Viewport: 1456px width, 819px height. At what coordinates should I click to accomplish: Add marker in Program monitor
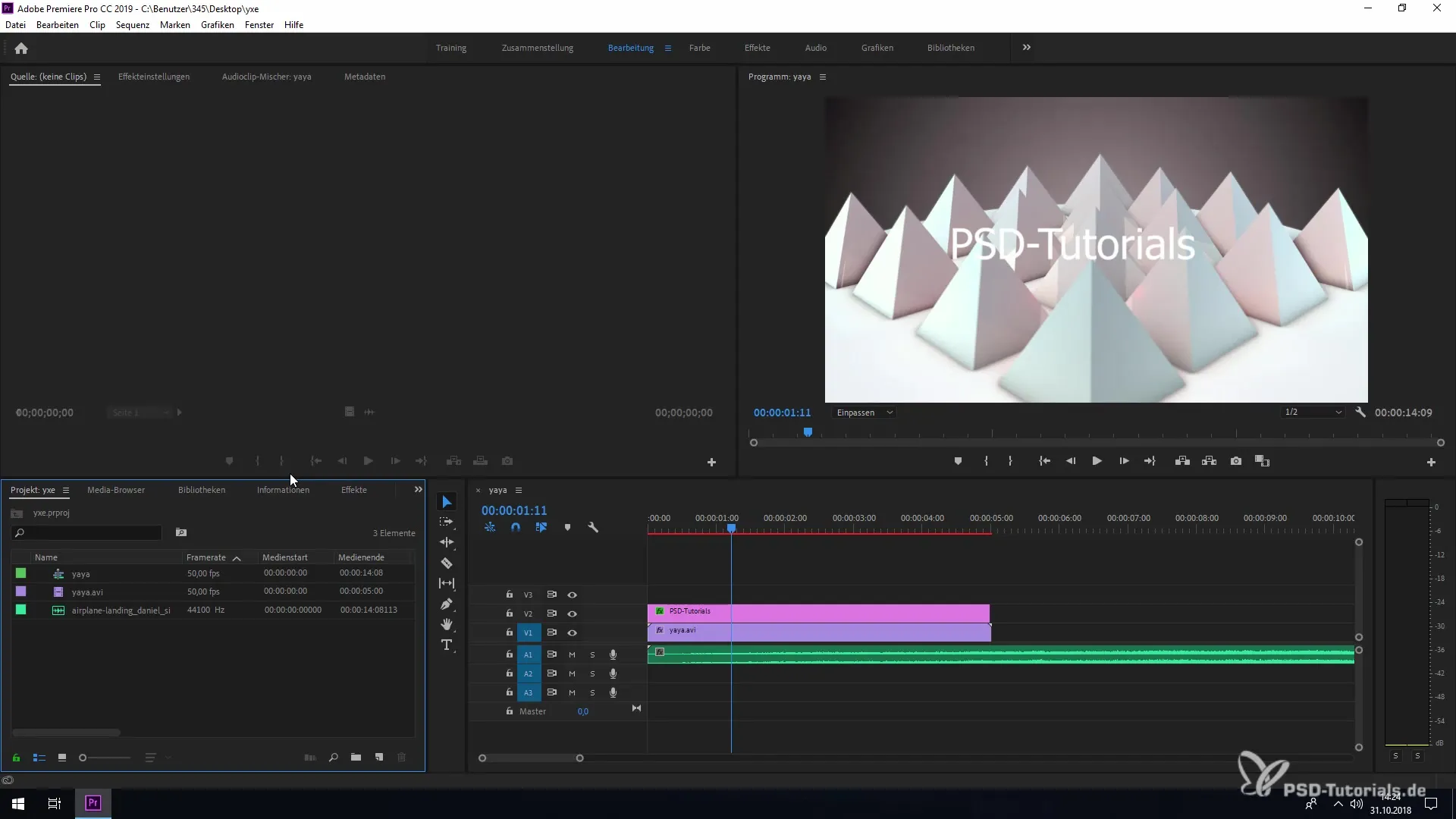coord(958,461)
